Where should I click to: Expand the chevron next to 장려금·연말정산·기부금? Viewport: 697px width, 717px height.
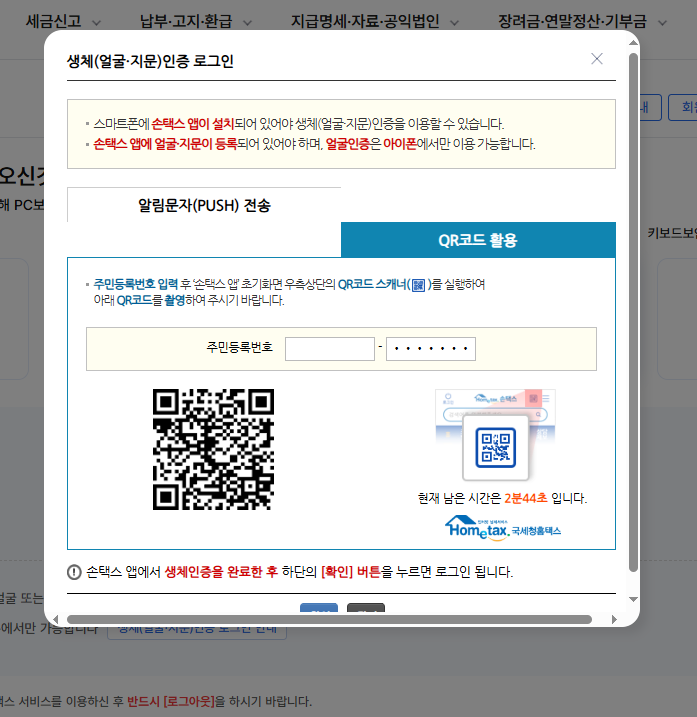(x=662, y=22)
